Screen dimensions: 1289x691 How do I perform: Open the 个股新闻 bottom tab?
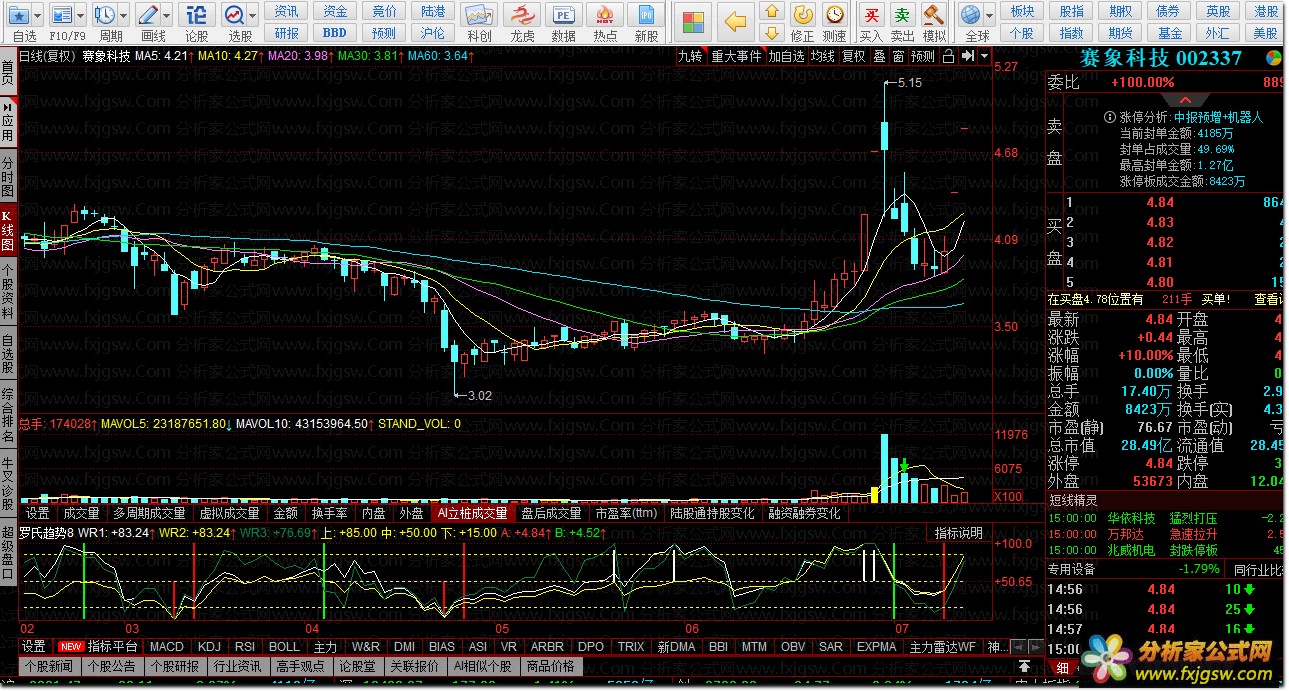coord(49,666)
